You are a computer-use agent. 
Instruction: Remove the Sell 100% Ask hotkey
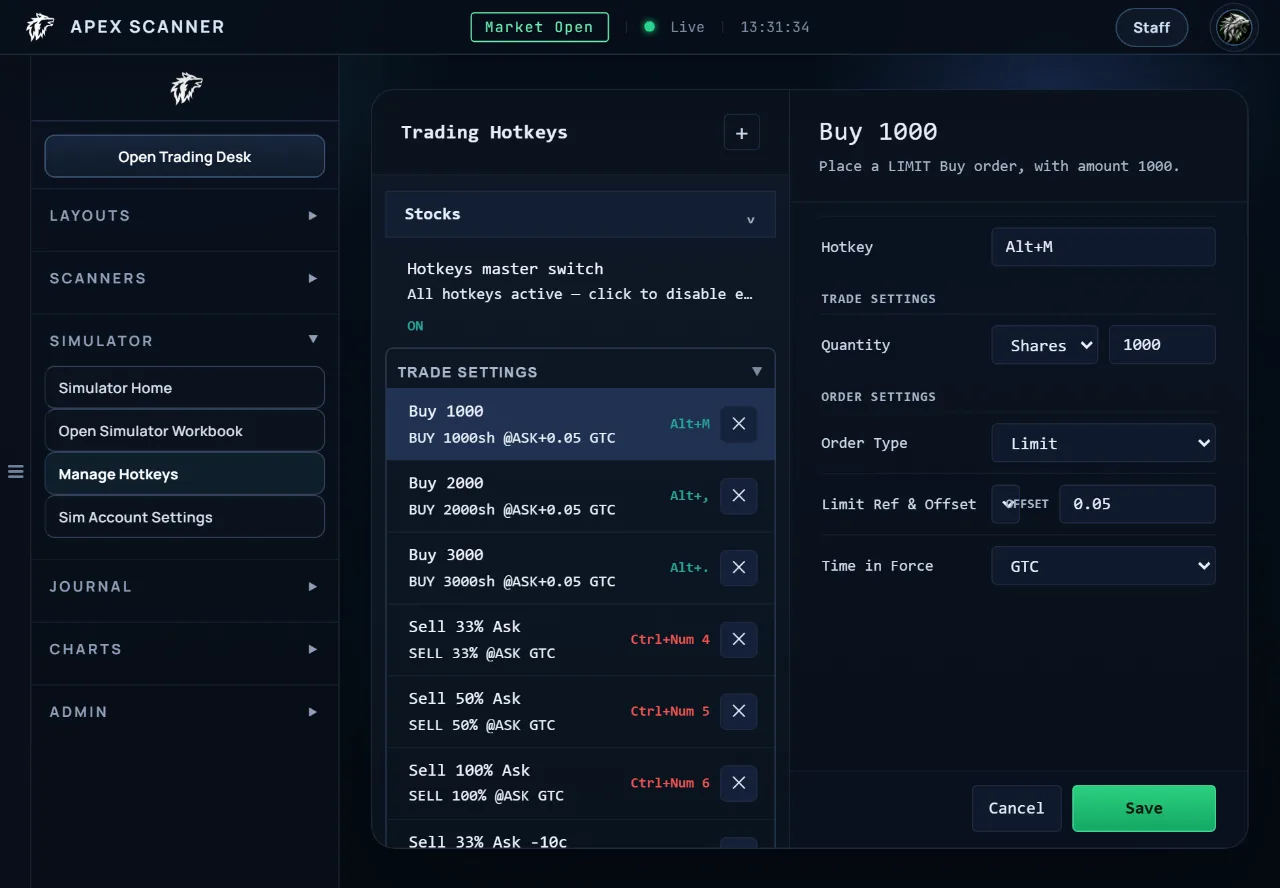pos(739,784)
